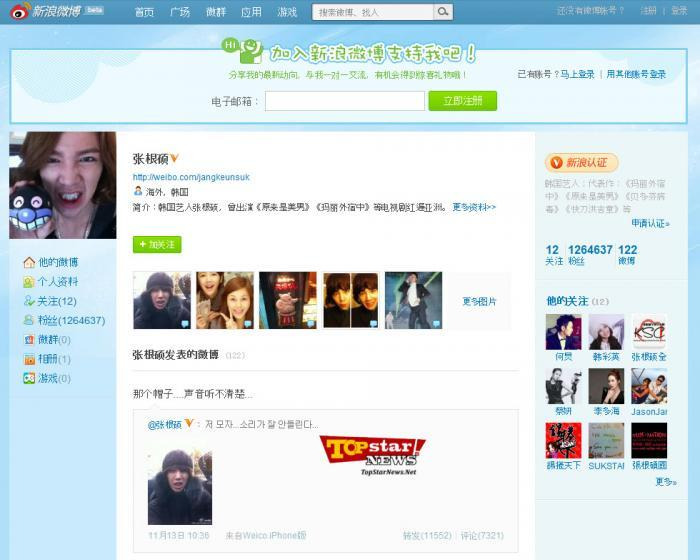The width and height of the screenshot is (700, 560).
Task: Click the 更多资料 link
Action: 474,207
